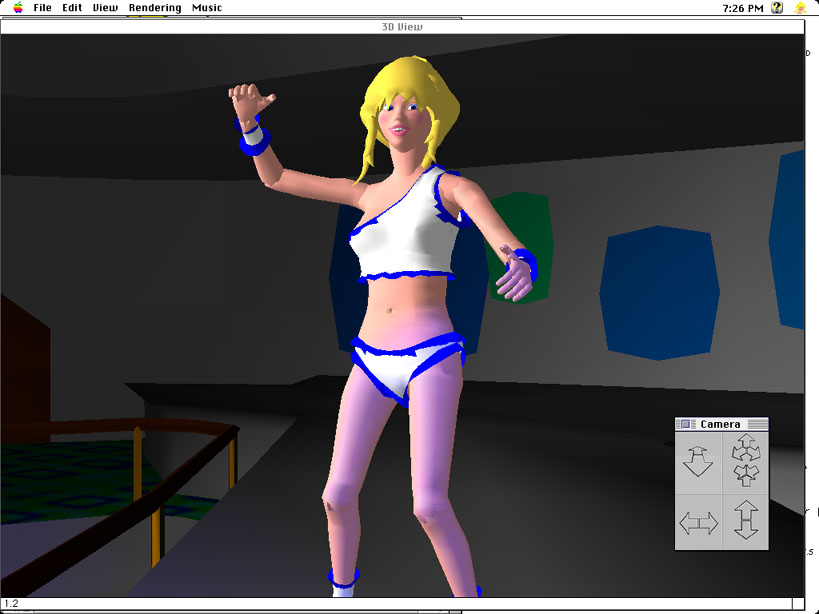Click the Camera near-far depth arrow control

(698, 460)
